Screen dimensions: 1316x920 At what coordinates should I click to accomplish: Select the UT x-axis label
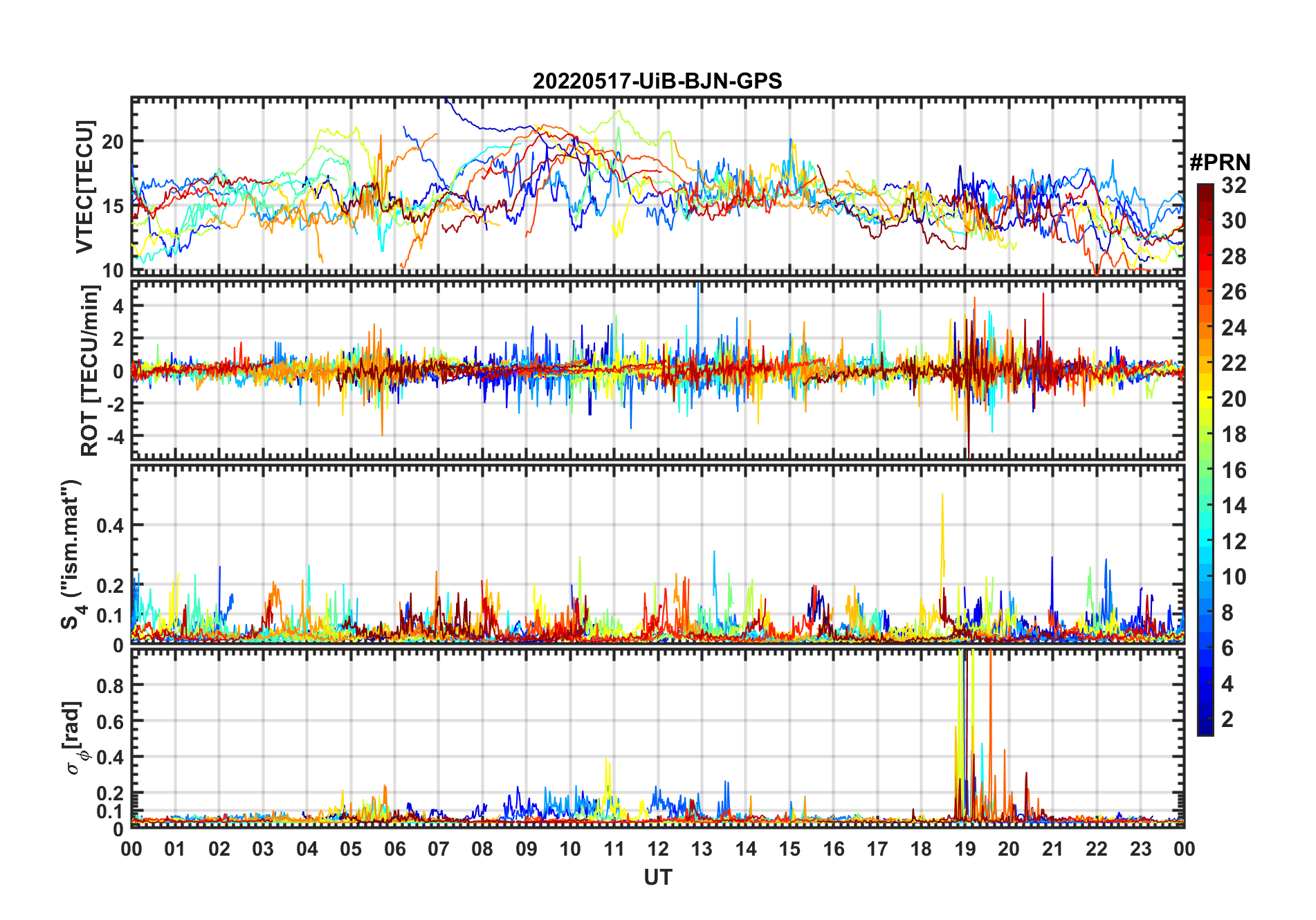(658, 877)
